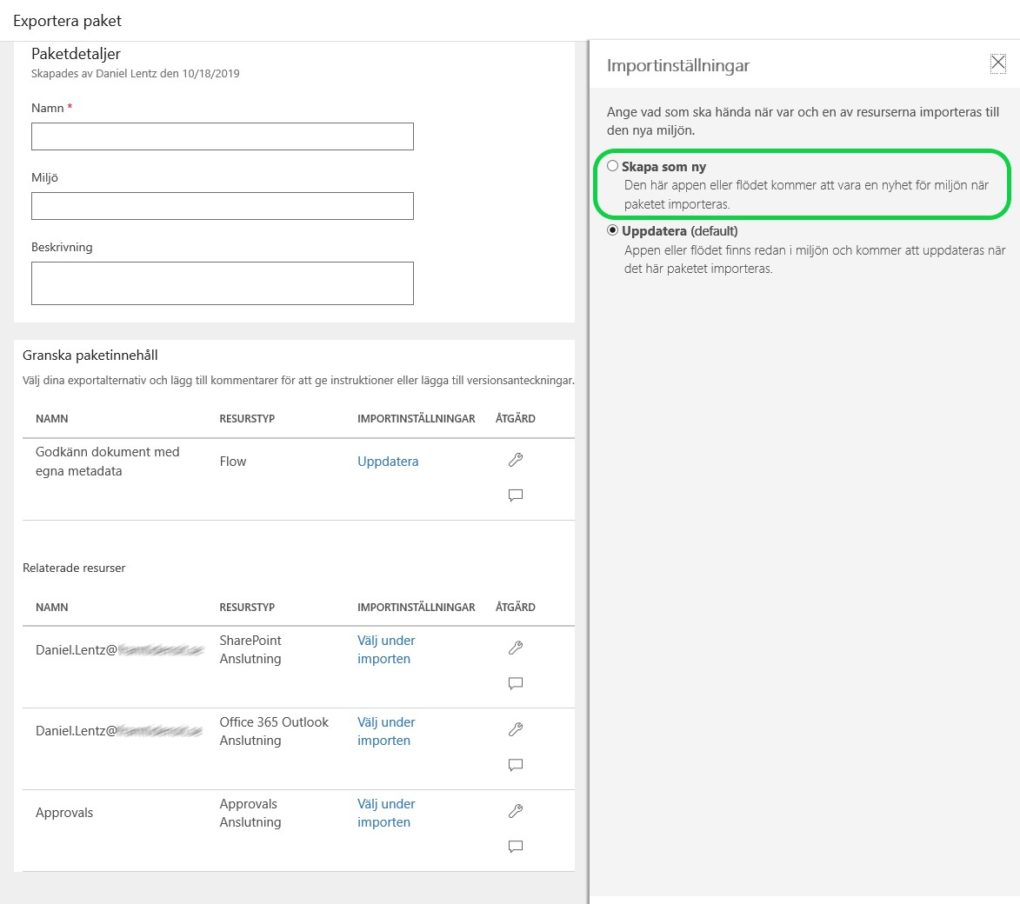Click the 'Importinställningar' panel title
Viewport: 1020px width, 904px height.
click(x=678, y=65)
